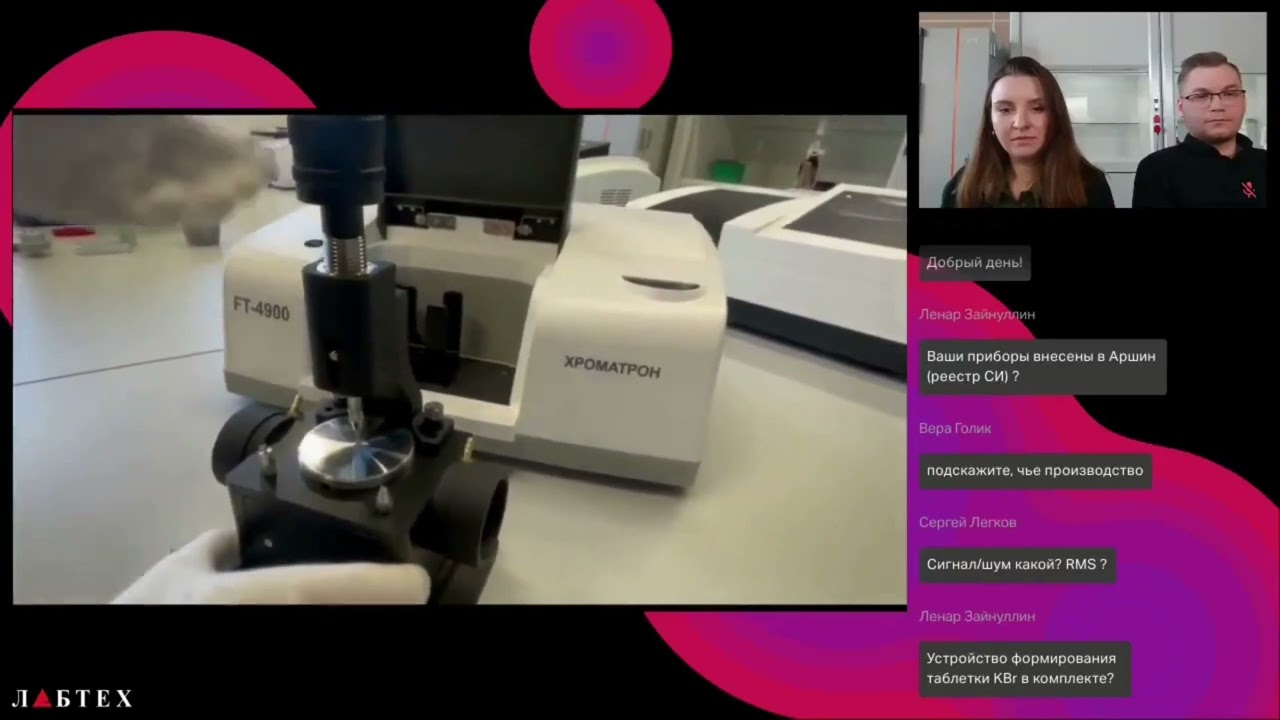1280x720 pixels.
Task: Select the "Добрый день!" chat message
Action: click(x=975, y=263)
